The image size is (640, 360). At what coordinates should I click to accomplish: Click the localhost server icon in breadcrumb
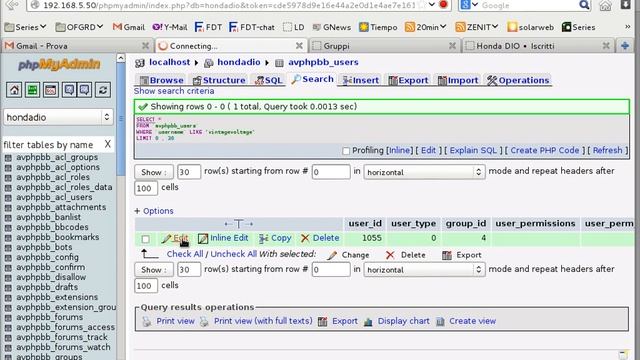[140, 63]
